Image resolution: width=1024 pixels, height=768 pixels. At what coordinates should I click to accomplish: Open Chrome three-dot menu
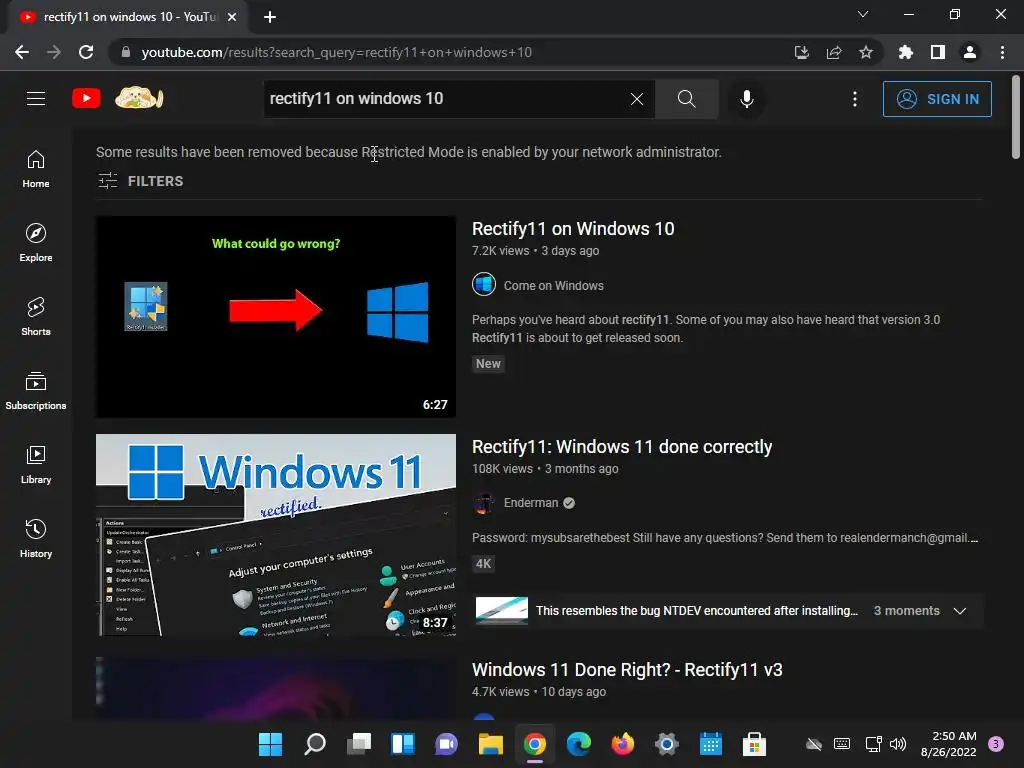click(1002, 52)
